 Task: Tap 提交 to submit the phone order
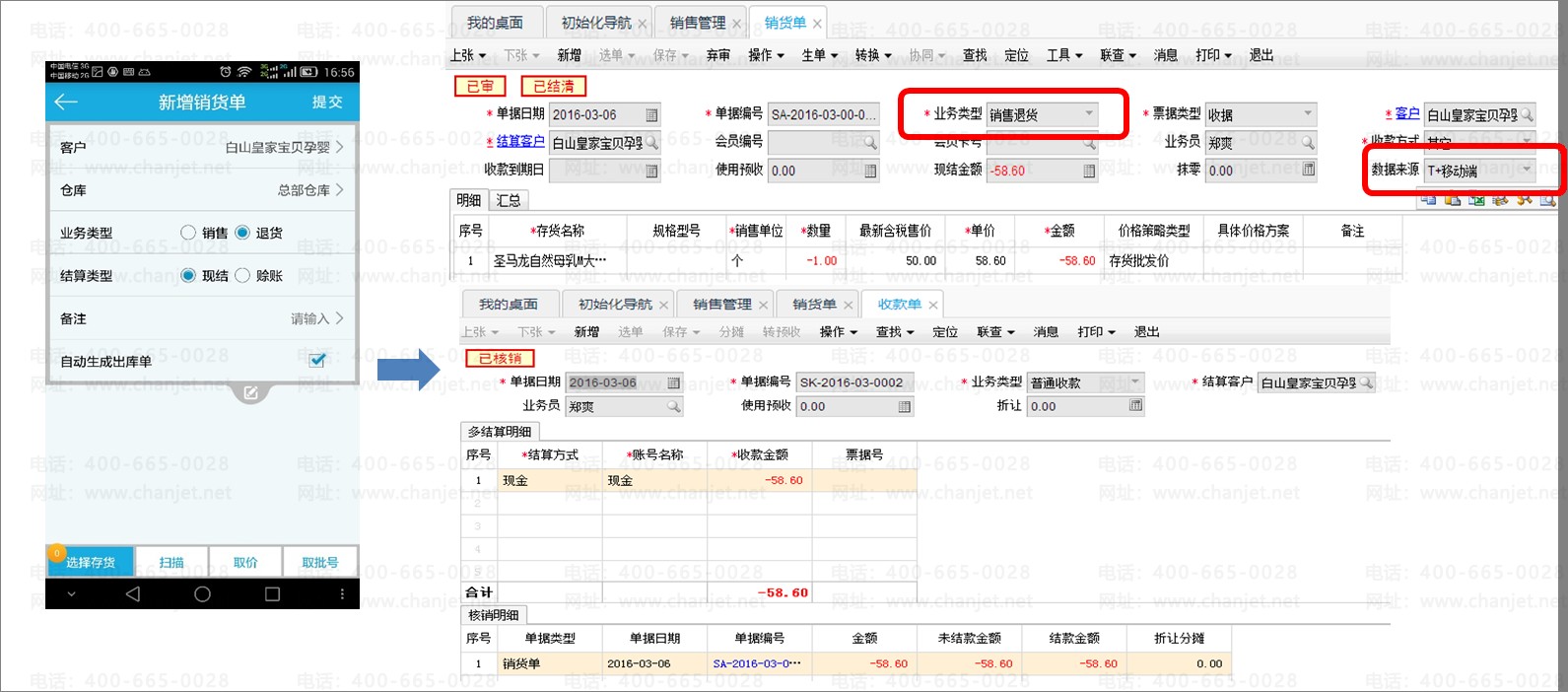[327, 103]
